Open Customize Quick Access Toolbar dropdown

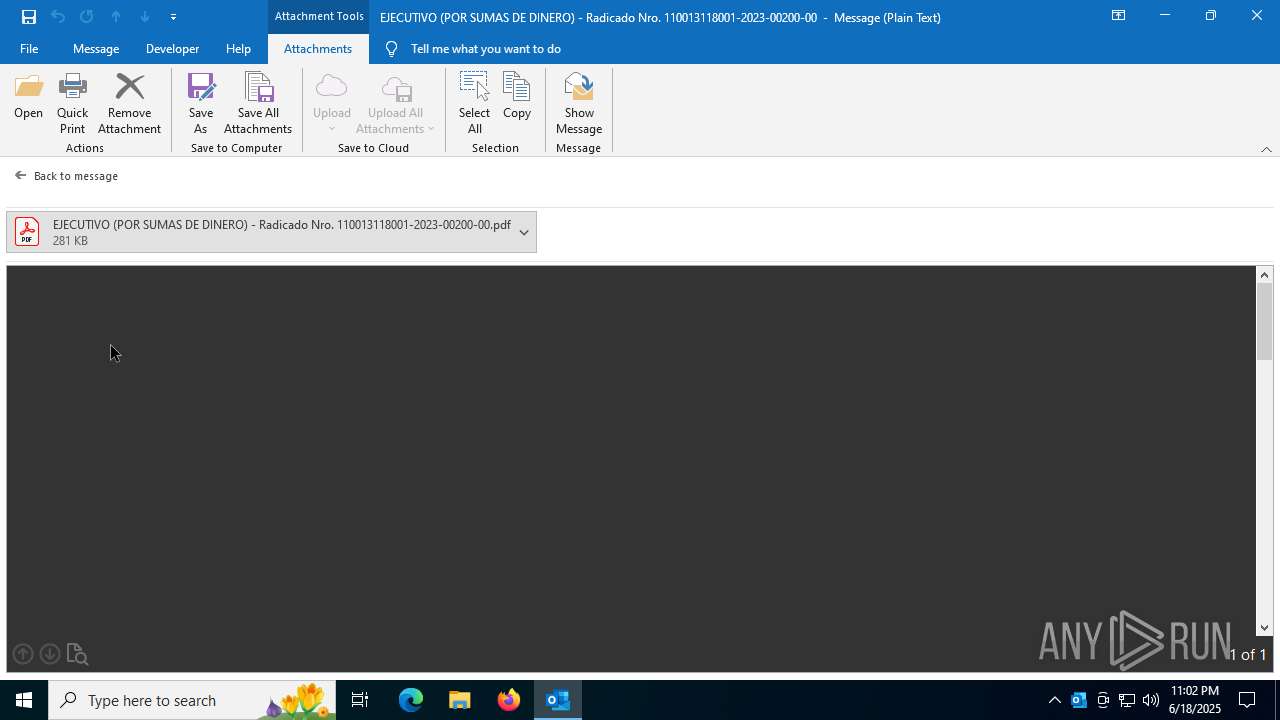click(x=173, y=17)
